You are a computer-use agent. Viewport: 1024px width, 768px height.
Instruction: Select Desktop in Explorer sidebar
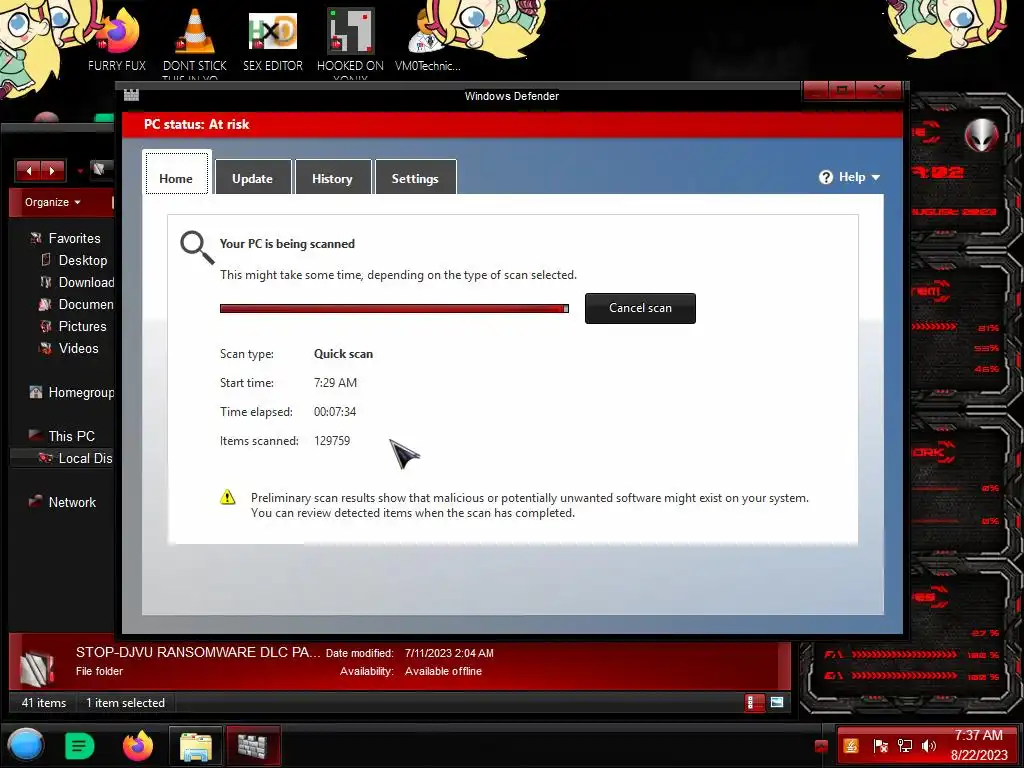(82, 261)
